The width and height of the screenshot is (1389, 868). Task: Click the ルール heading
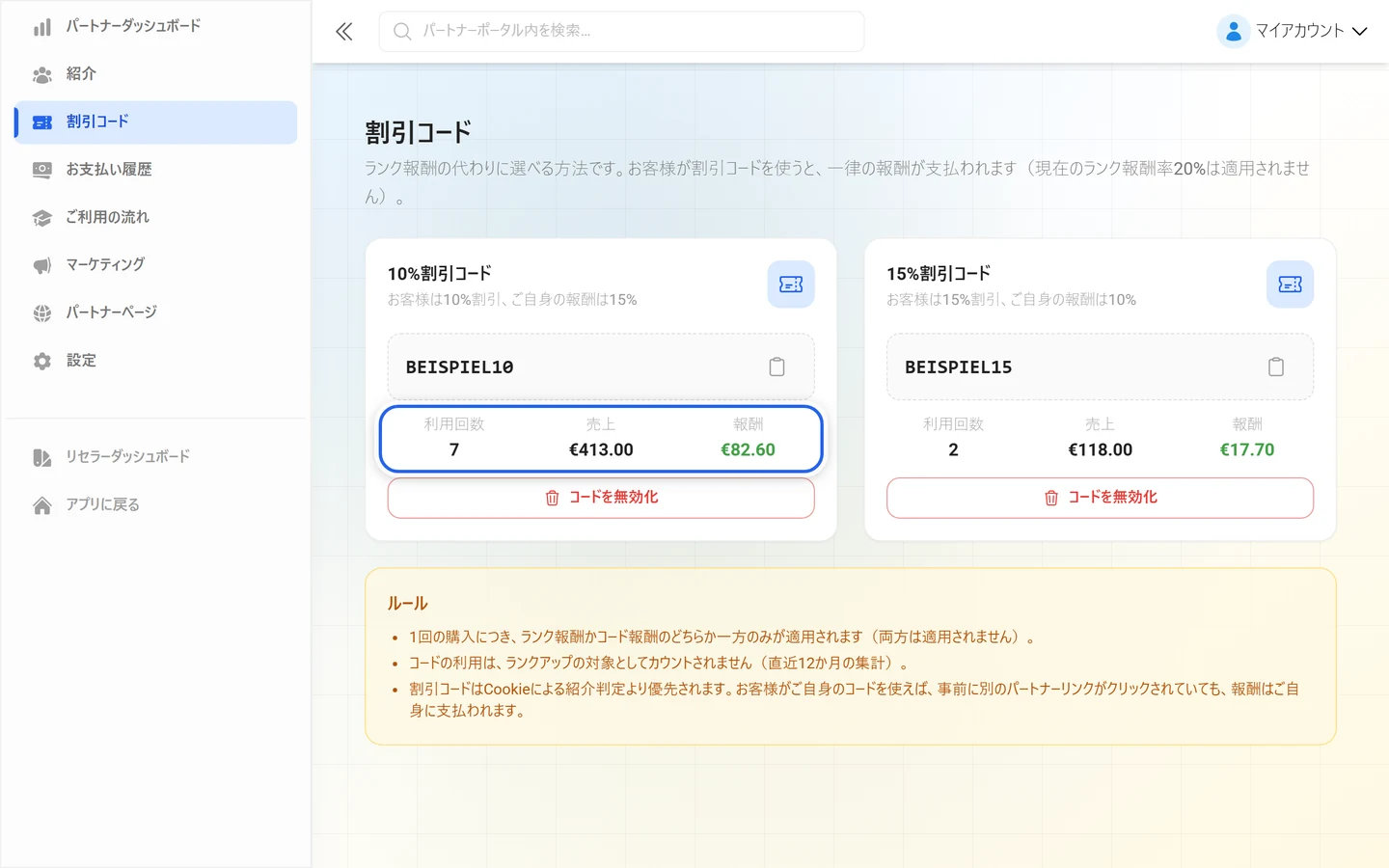tap(407, 604)
